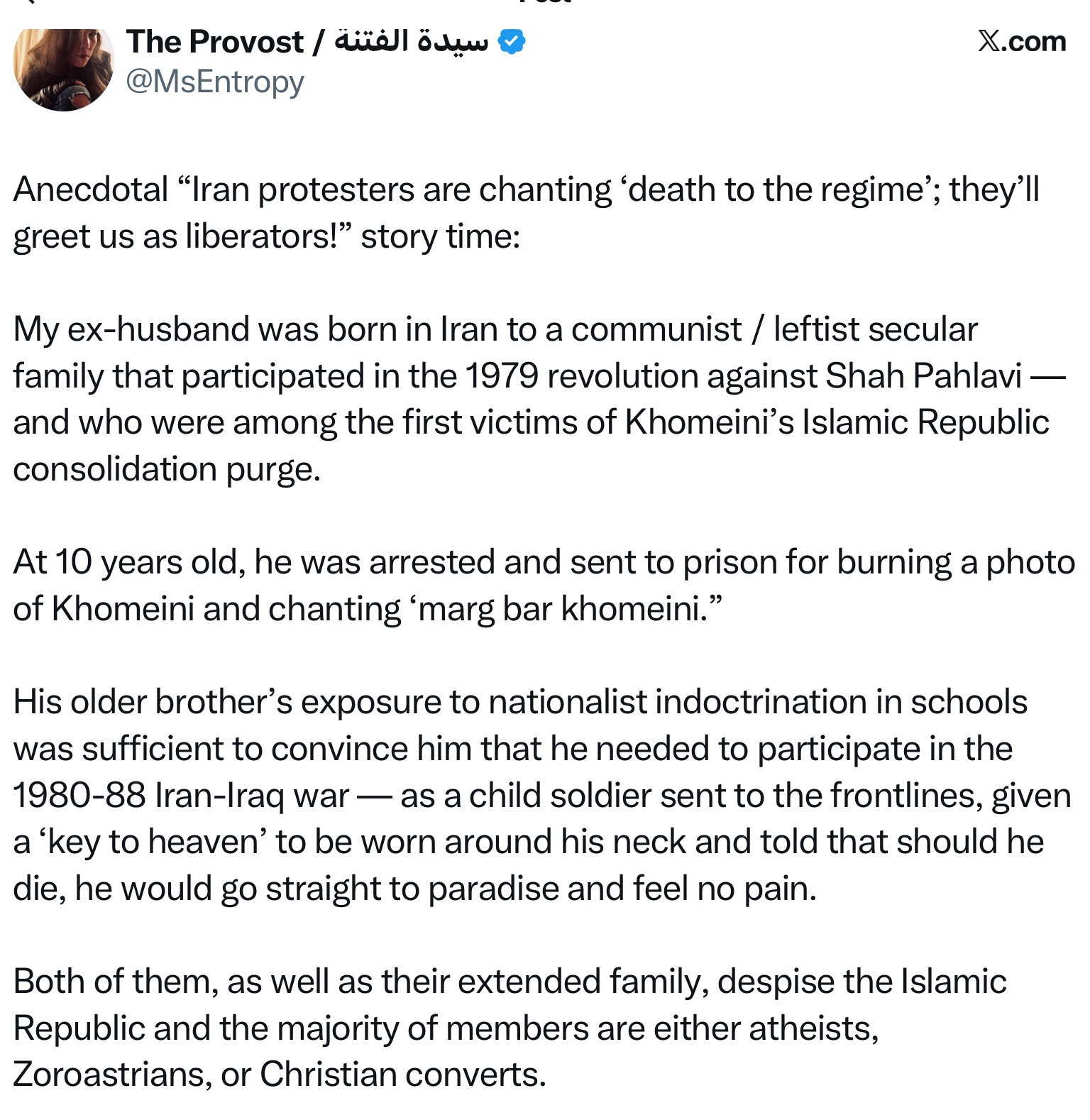
Task: Open The Provost display name link
Action: point(214,42)
